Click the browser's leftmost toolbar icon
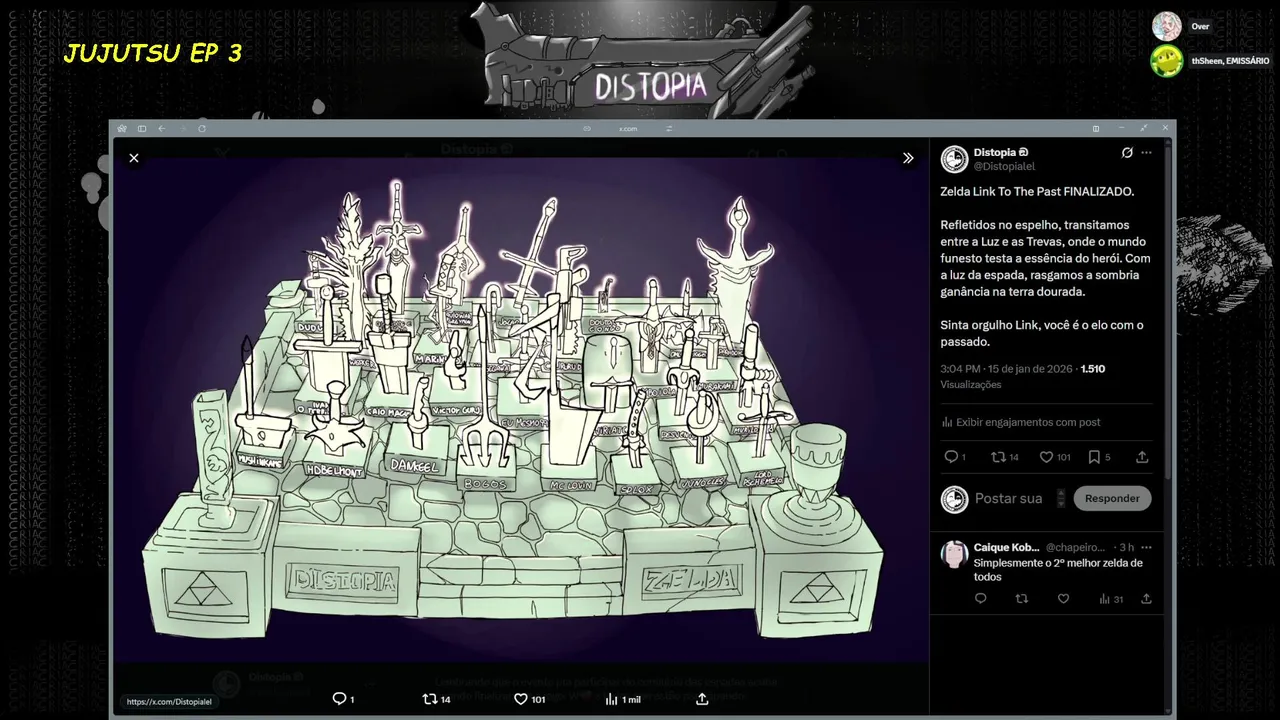Image resolution: width=1280 pixels, height=720 pixels. click(122, 128)
